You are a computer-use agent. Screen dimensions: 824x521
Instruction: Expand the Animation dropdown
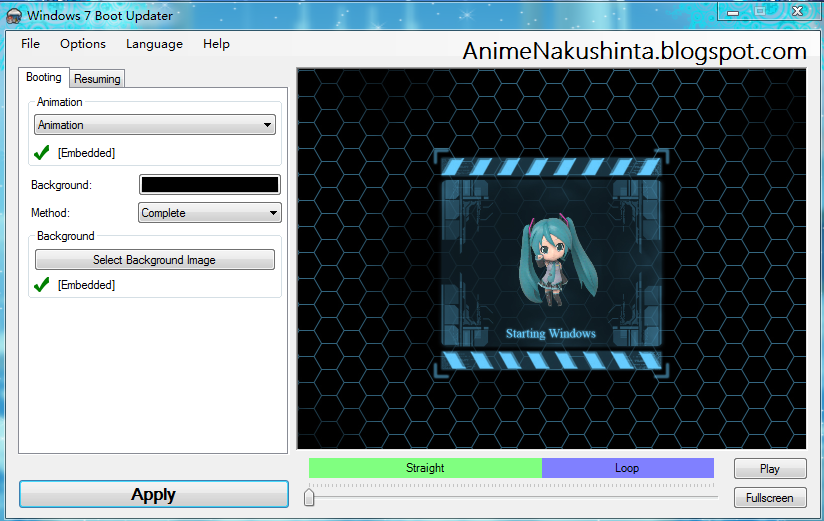155,125
